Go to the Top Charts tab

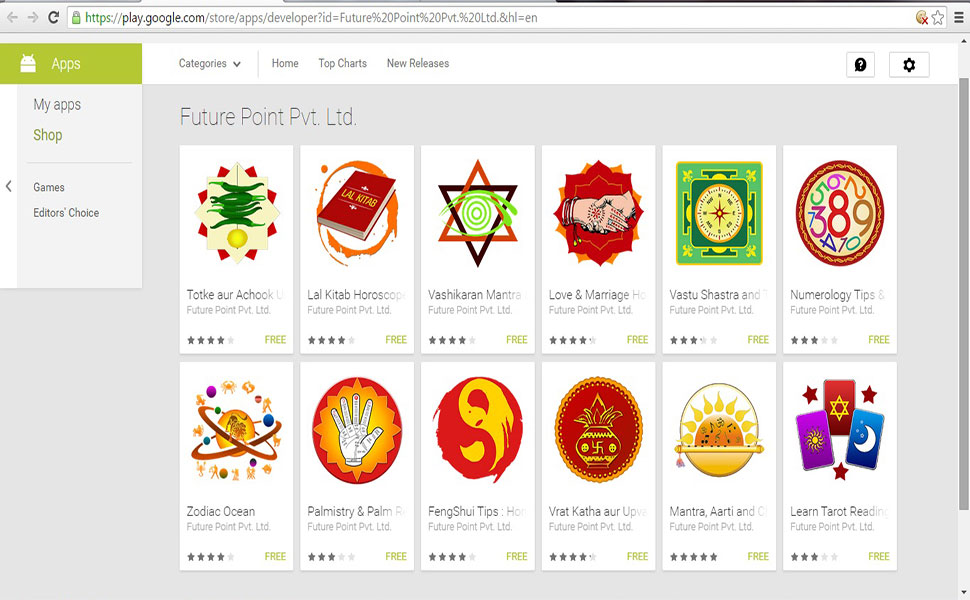[x=342, y=63]
